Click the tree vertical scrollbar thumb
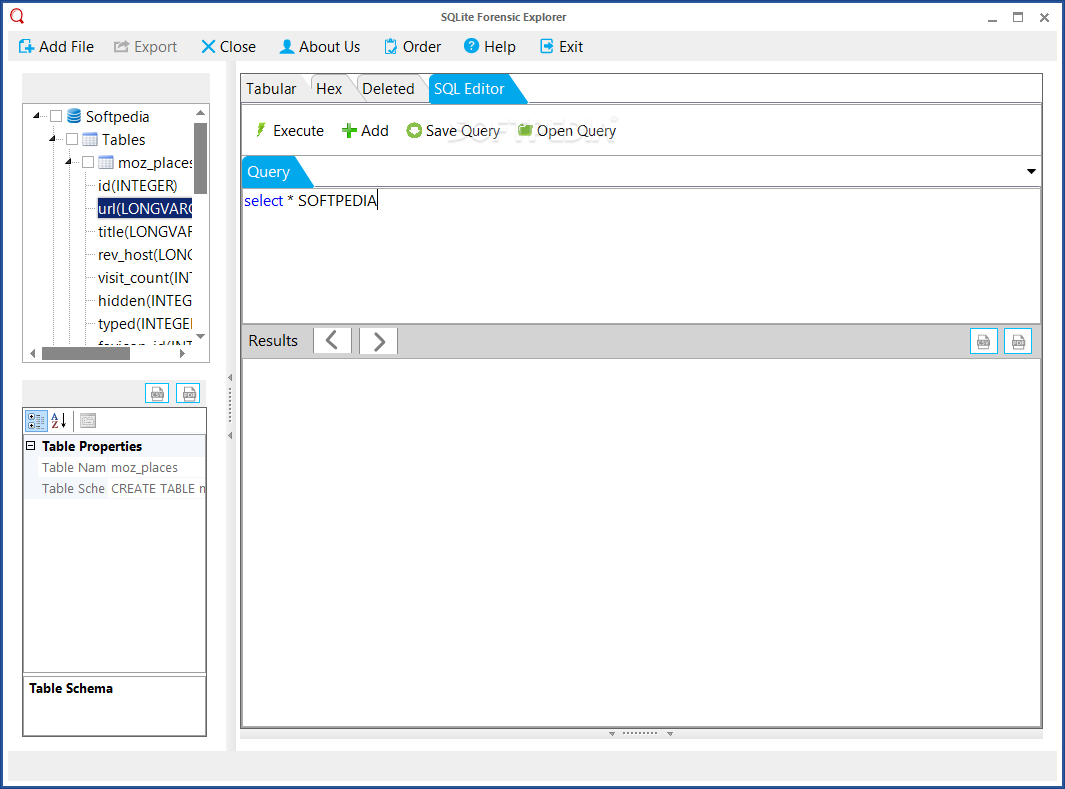Screen dimensions: 1065x789 tap(200, 158)
